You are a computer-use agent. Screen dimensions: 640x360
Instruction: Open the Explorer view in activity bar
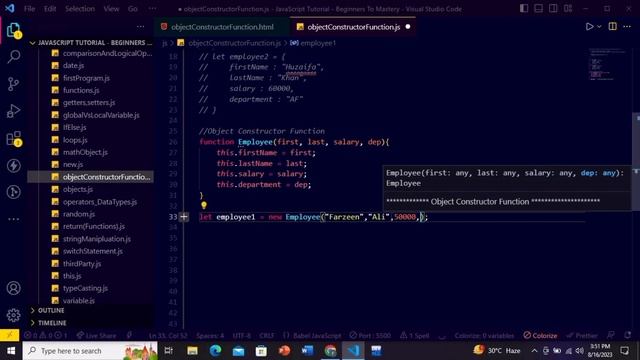pyautogui.click(x=13, y=31)
